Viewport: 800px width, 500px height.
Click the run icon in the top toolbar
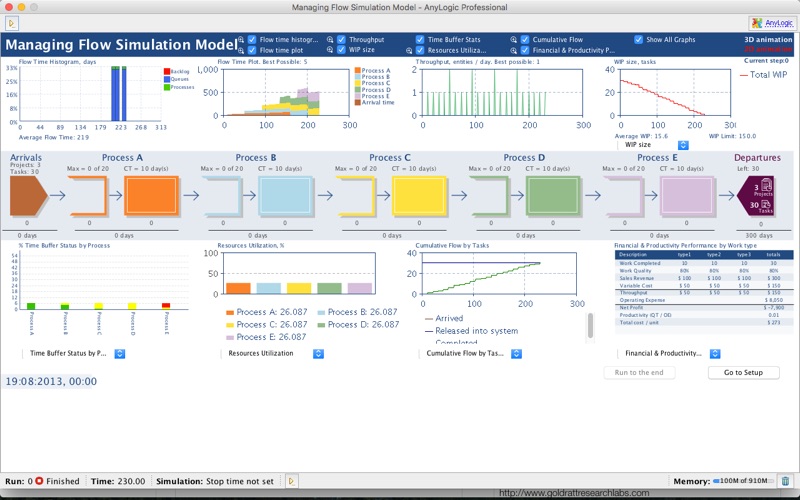12,23
